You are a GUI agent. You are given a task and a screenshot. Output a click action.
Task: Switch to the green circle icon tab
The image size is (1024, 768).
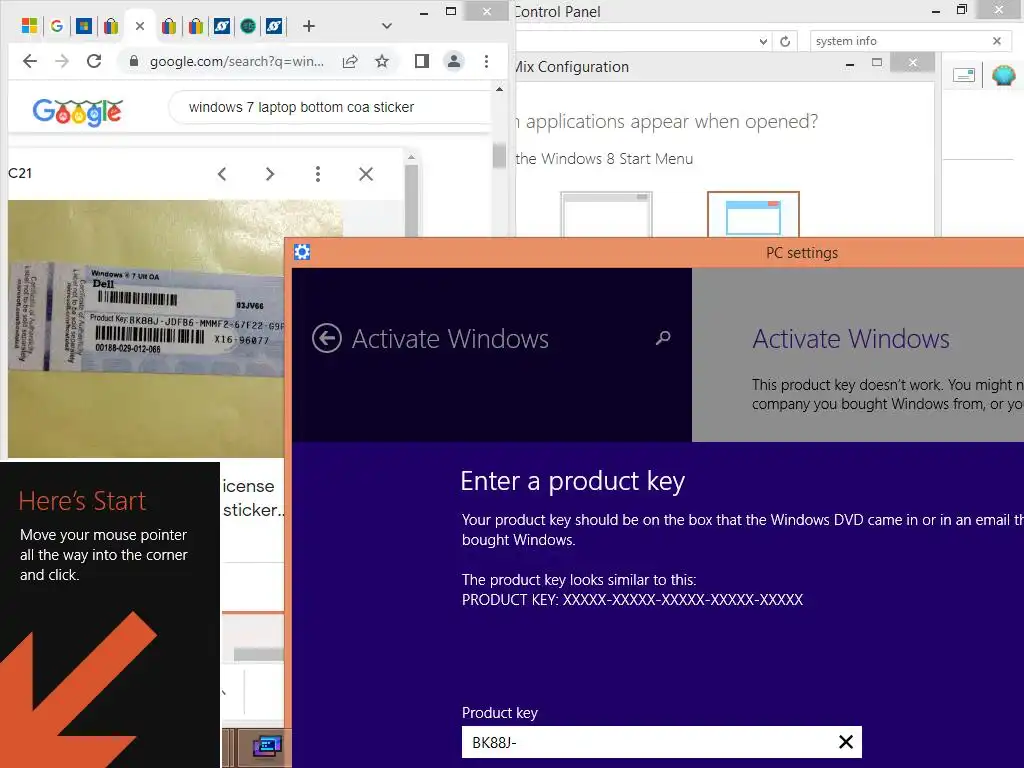pyautogui.click(x=248, y=26)
